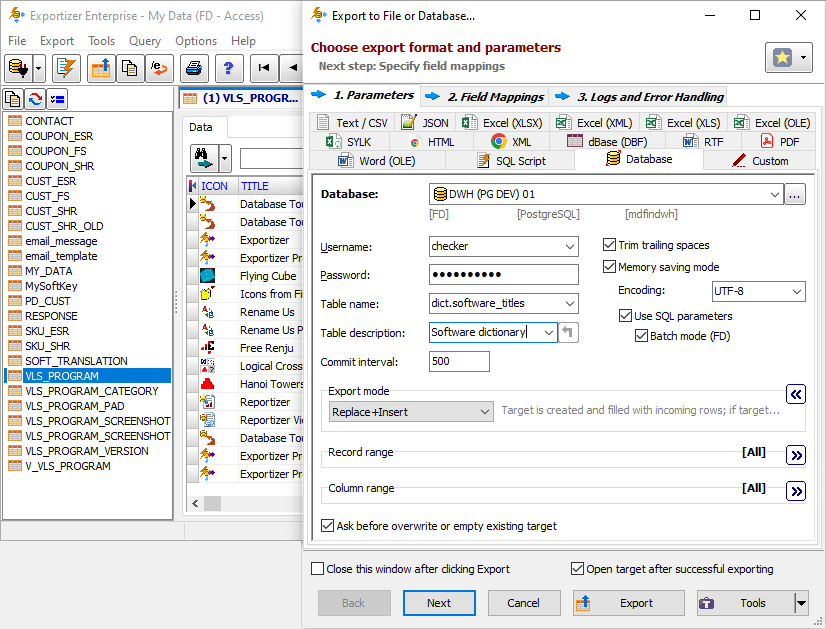
Task: Click the revert arrow next to table description
Action: pyautogui.click(x=568, y=332)
